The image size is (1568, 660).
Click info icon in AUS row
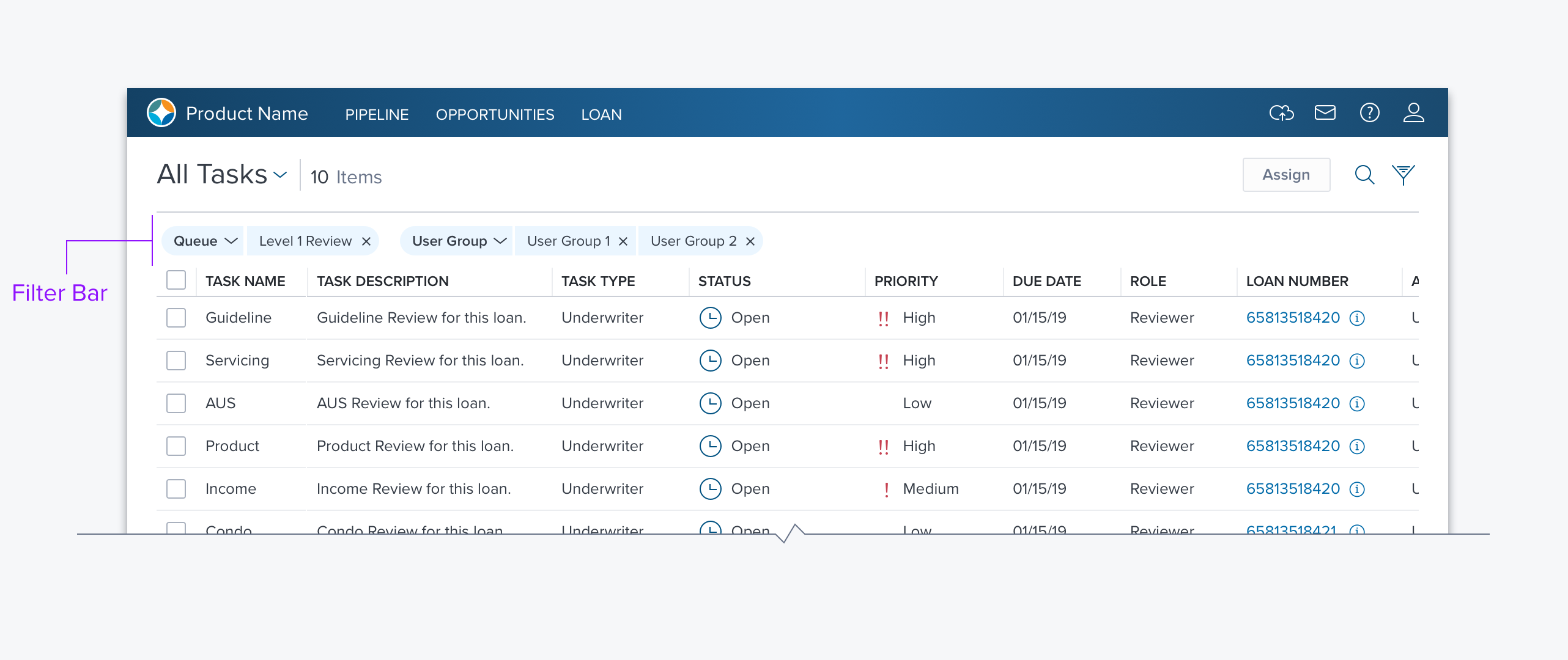coord(1357,404)
